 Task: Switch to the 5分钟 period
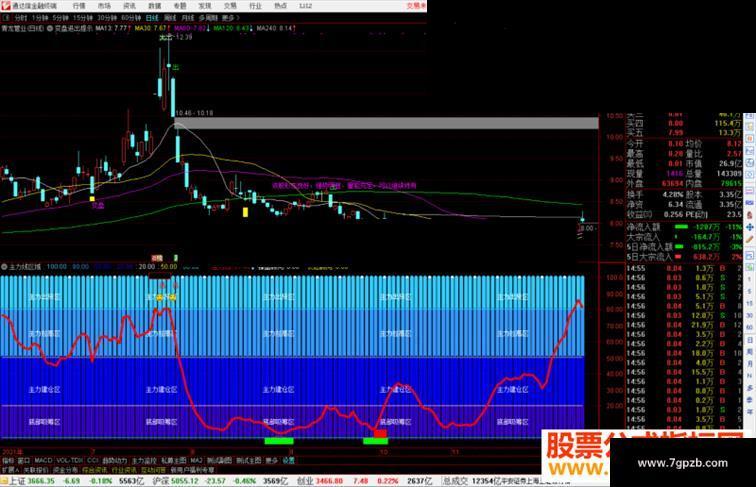pos(60,18)
